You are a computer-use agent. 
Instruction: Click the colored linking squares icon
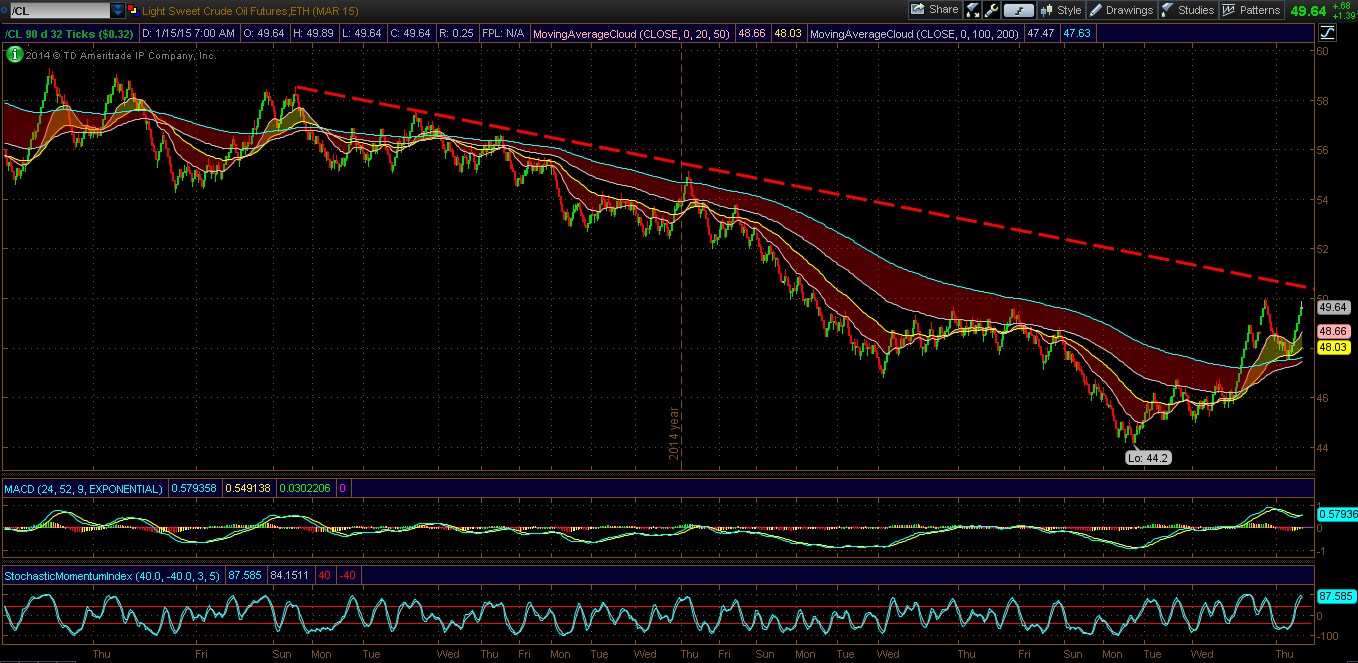click(x=133, y=10)
